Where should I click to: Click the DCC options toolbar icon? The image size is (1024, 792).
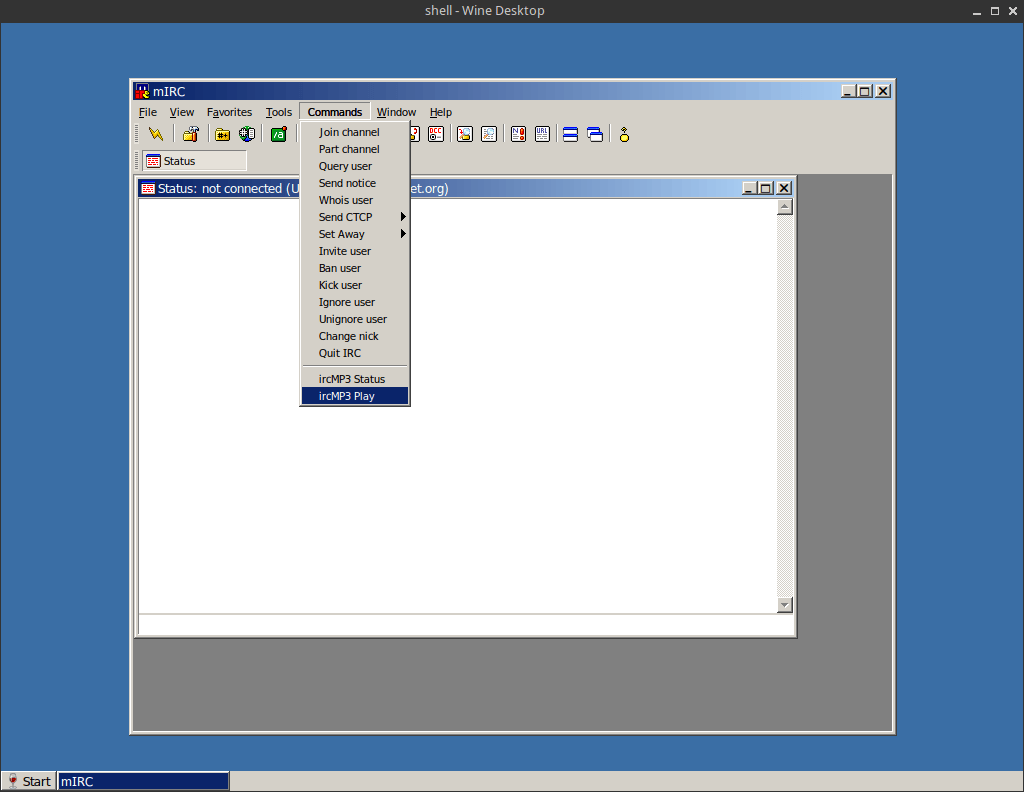(436, 134)
